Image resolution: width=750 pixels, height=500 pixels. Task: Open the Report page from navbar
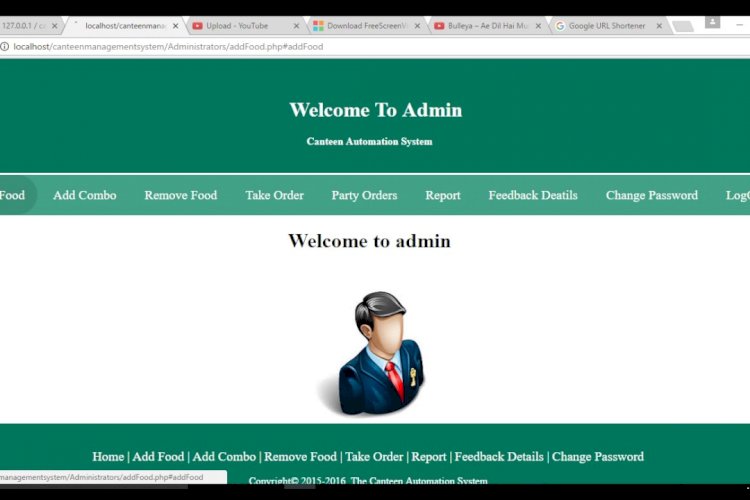coord(443,195)
